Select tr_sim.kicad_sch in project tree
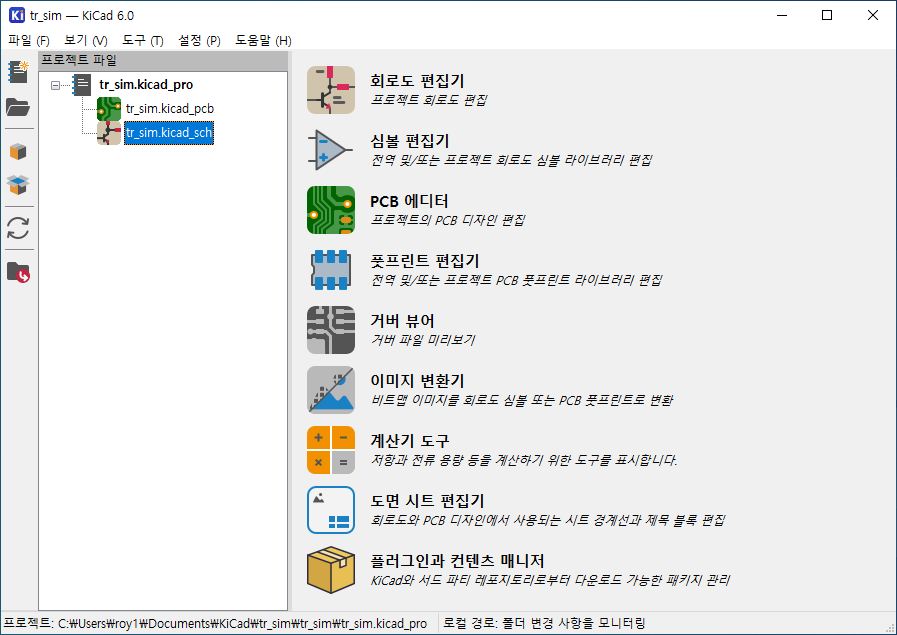The height and width of the screenshot is (635, 897). pyautogui.click(x=169, y=133)
